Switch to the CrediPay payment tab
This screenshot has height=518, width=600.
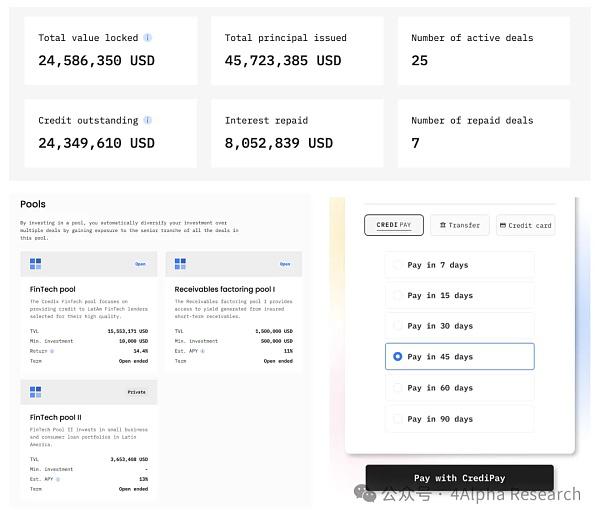(394, 225)
